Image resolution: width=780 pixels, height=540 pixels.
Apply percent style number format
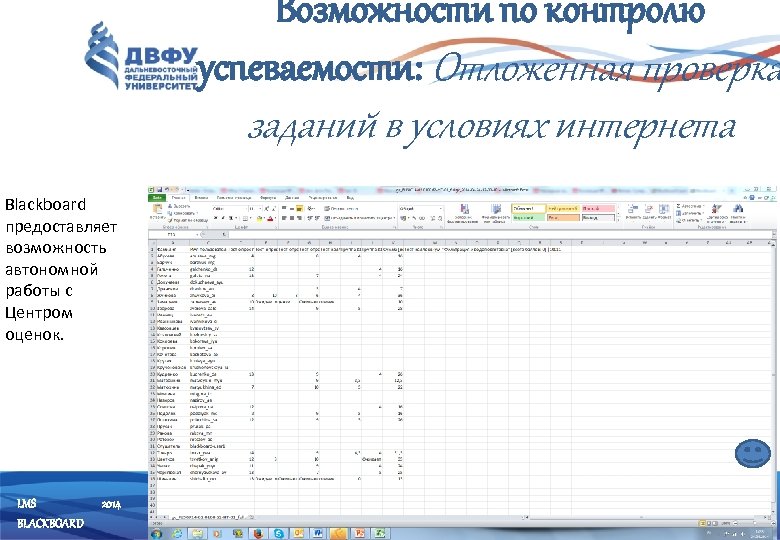pos(414,218)
